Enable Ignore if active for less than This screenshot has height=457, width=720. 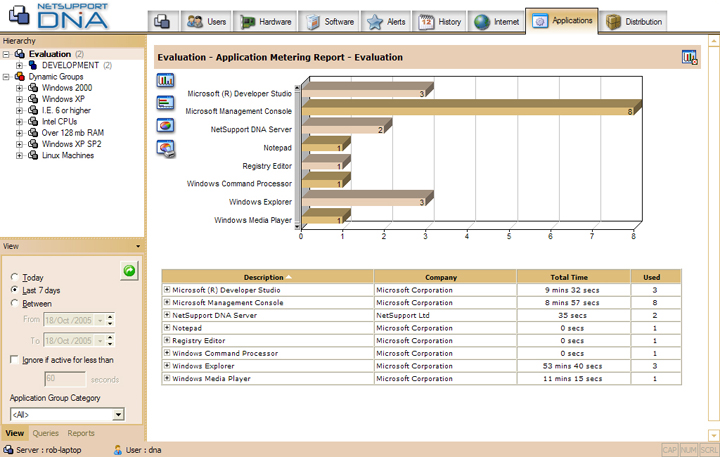[x=15, y=360]
